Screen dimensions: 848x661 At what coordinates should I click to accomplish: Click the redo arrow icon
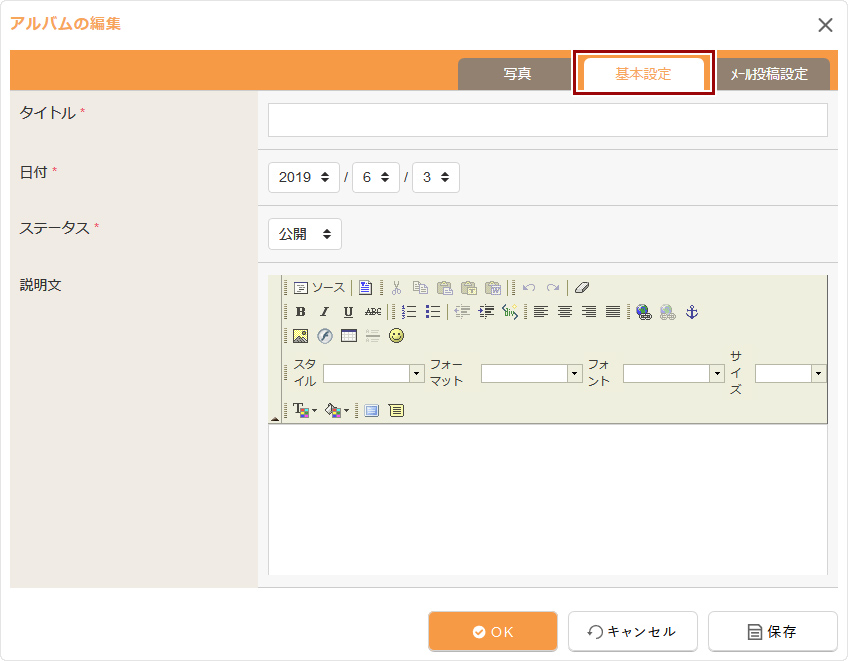coord(553,287)
